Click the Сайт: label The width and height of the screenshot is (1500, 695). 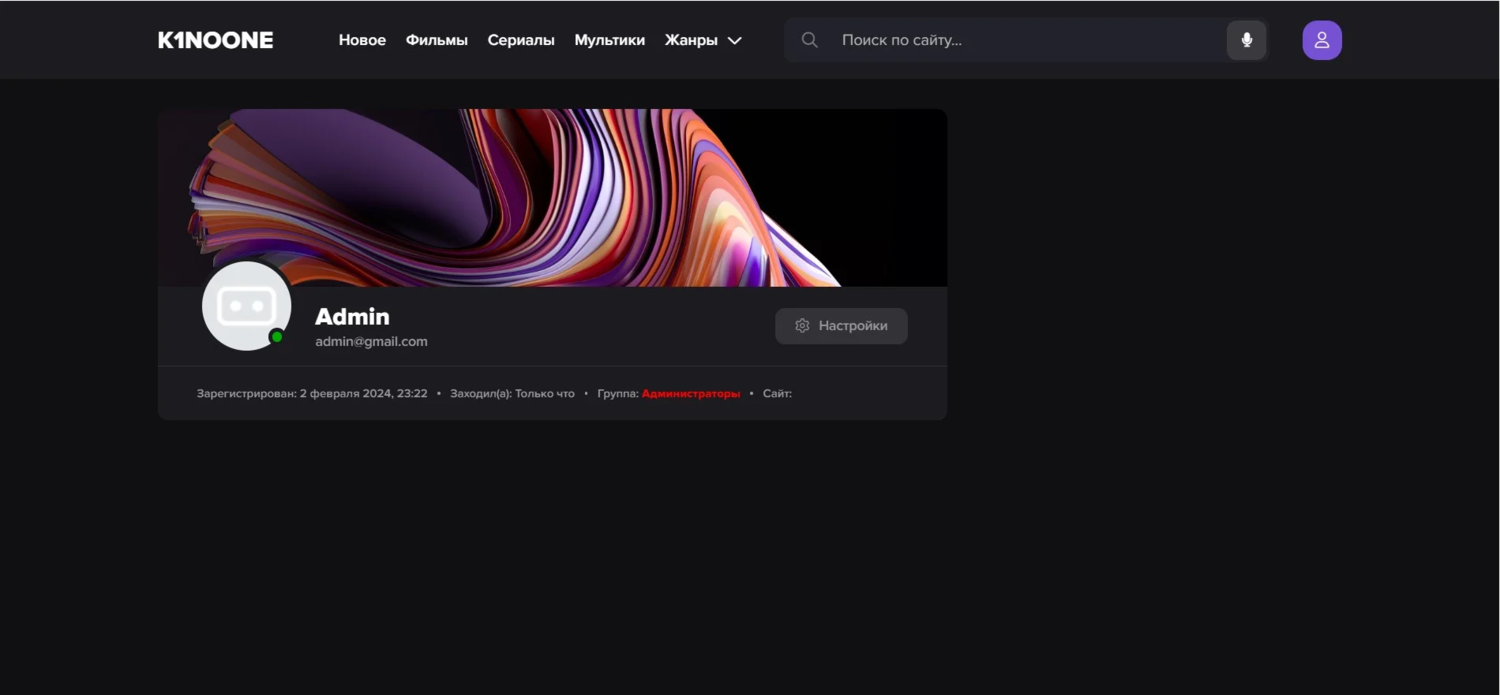point(777,394)
